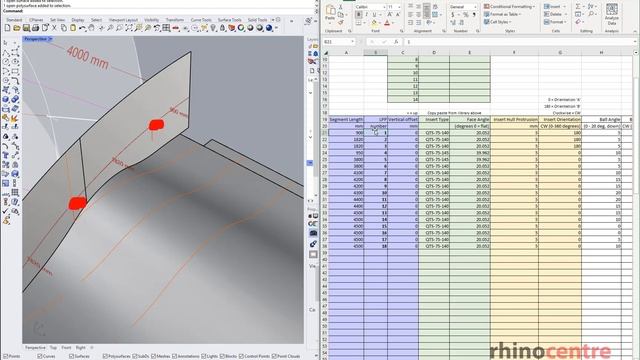
Task: Toggle Annotations selection filter checkbox
Action: click(x=175, y=356)
